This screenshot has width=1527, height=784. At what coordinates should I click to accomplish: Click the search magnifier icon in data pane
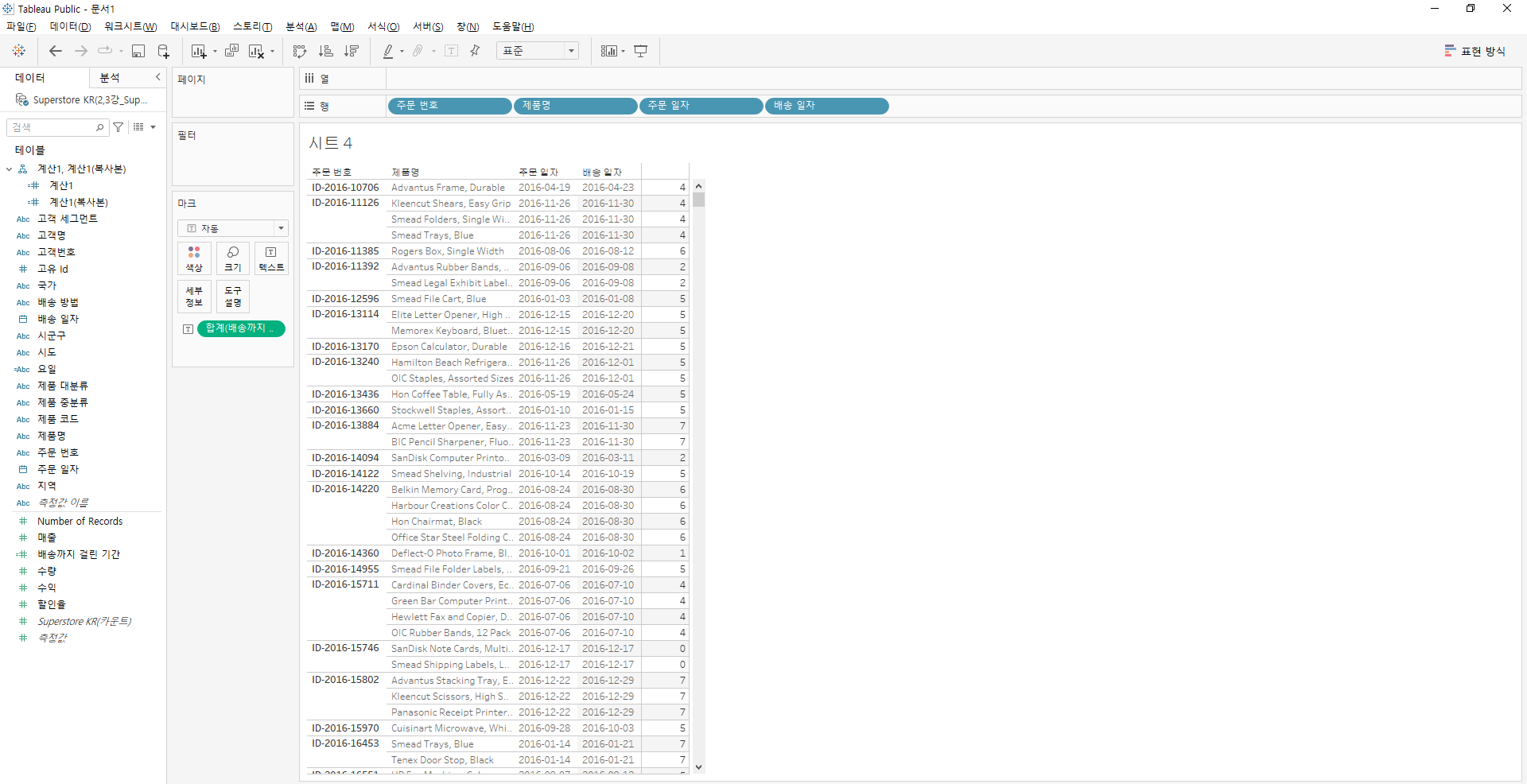tap(99, 127)
